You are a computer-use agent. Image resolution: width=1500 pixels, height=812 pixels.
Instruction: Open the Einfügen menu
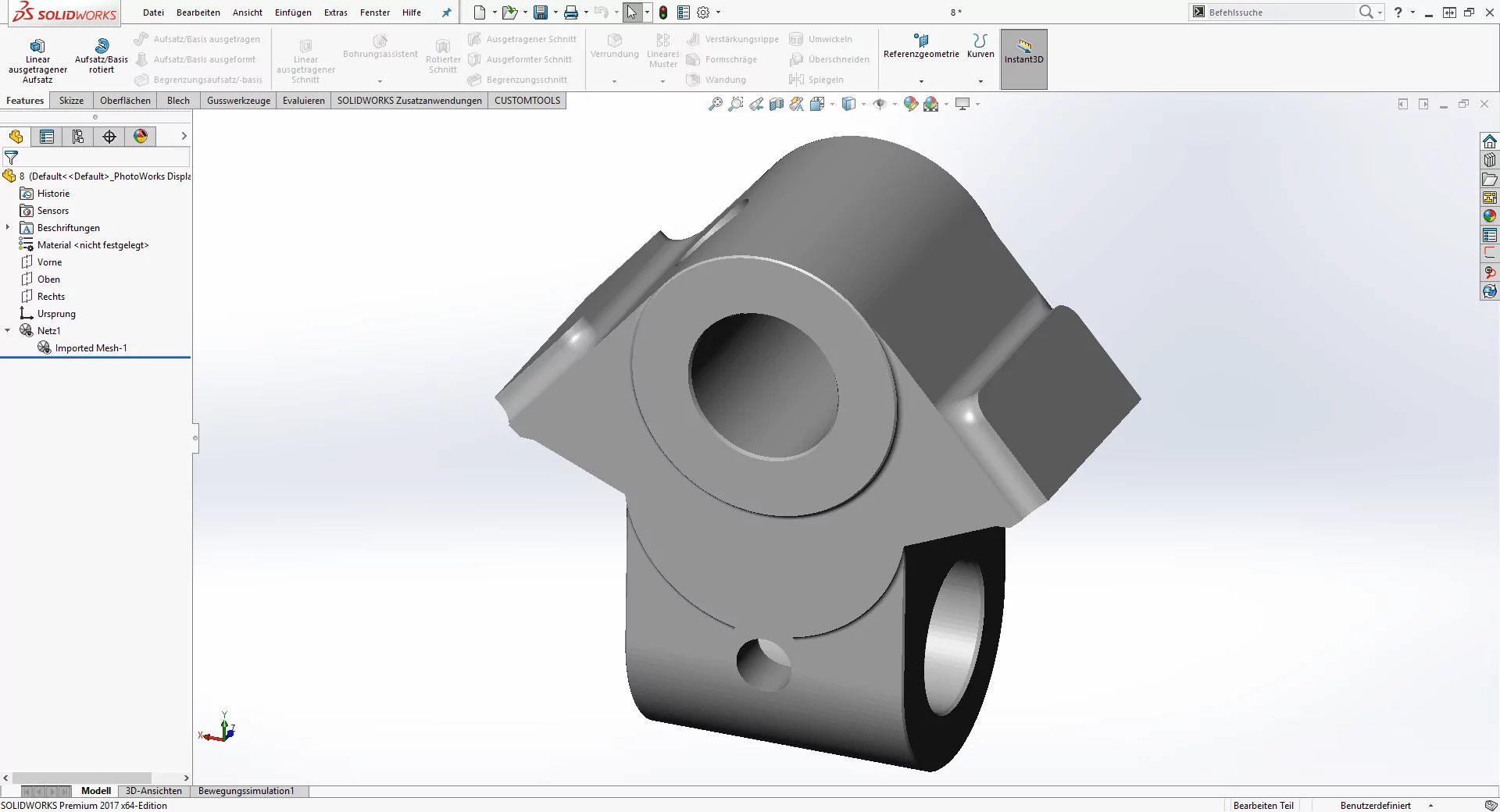pos(293,12)
